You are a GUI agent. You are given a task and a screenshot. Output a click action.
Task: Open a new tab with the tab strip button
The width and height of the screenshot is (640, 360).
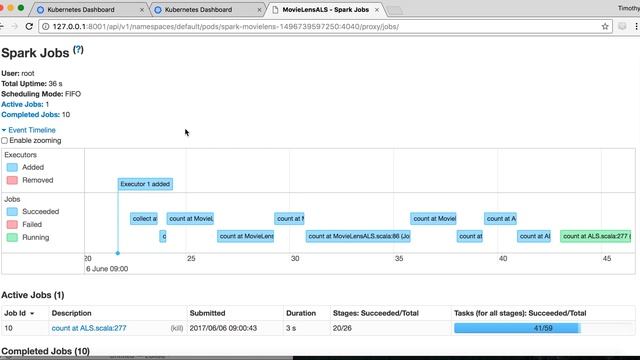coord(395,10)
